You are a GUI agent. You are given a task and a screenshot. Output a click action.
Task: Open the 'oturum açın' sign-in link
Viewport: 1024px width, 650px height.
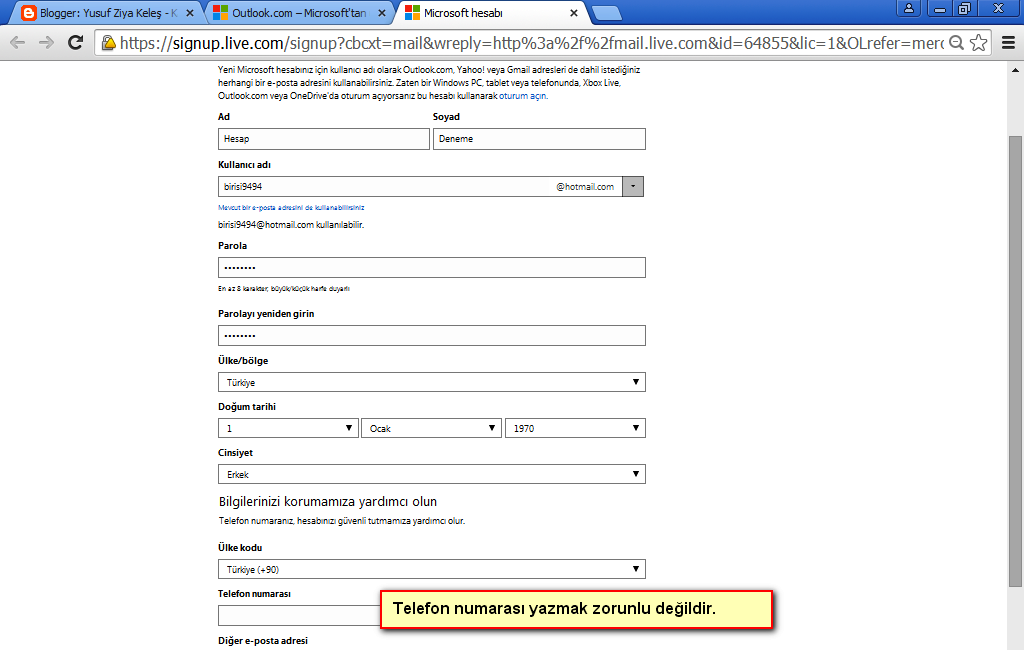[522, 96]
